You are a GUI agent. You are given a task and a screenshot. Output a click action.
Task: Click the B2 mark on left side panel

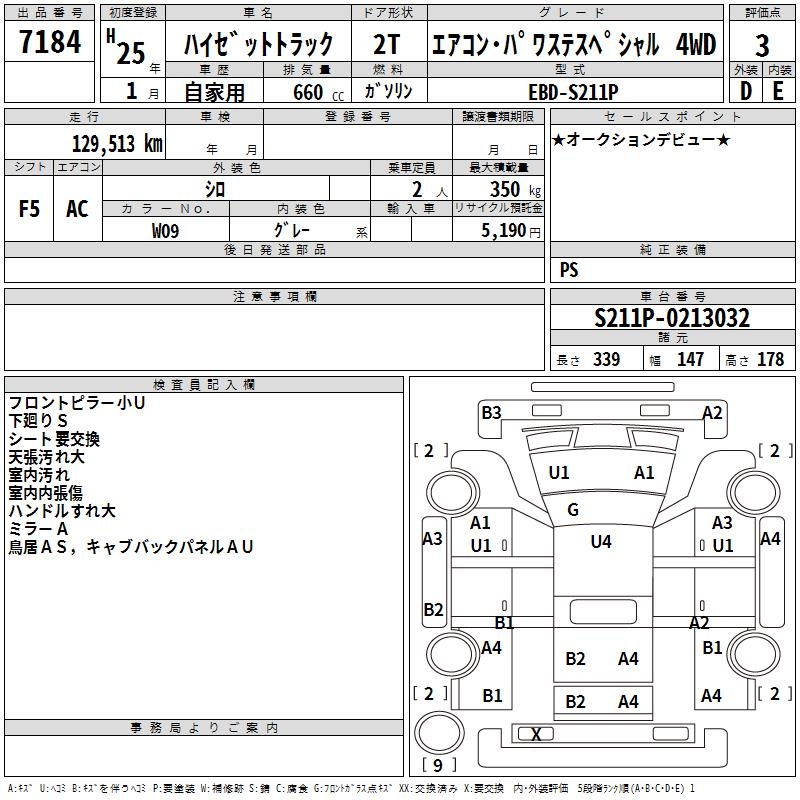pyautogui.click(x=433, y=610)
